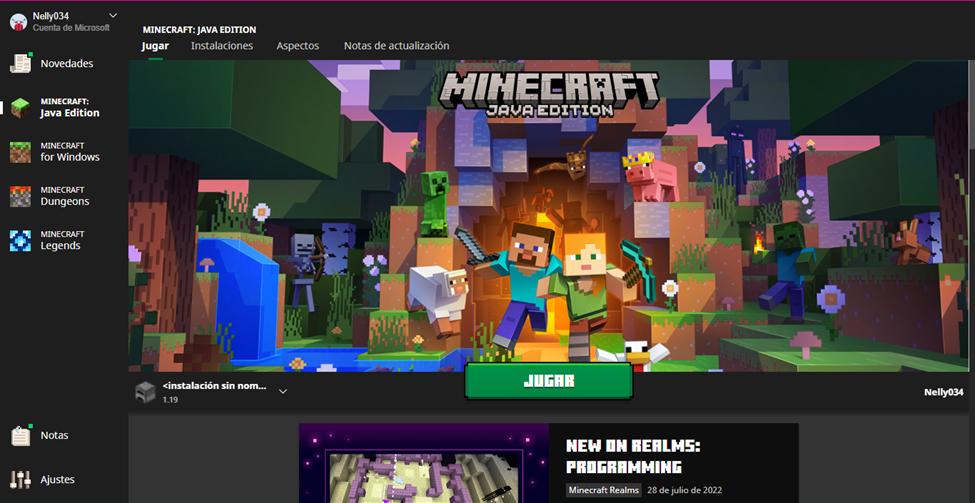
Task: Expand the installation version selector chevron
Action: [283, 391]
